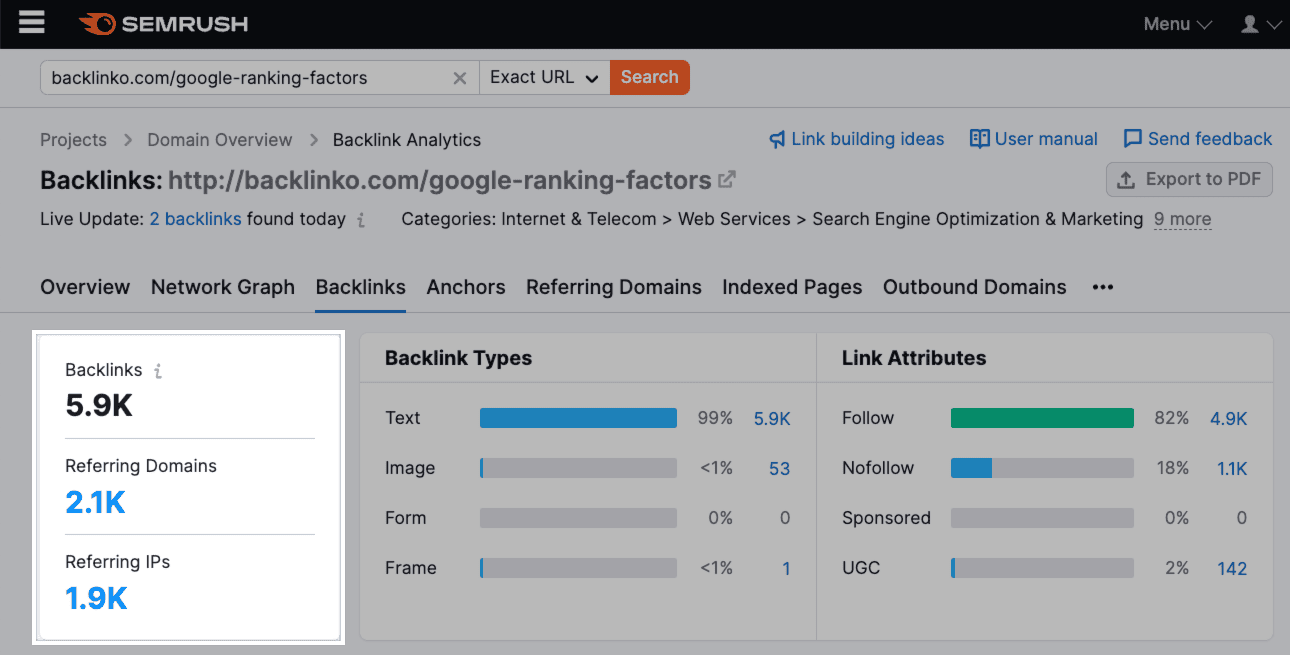The image size is (1290, 655).
Task: Click the Nofollow links 1.1K count
Action: pos(1232,469)
